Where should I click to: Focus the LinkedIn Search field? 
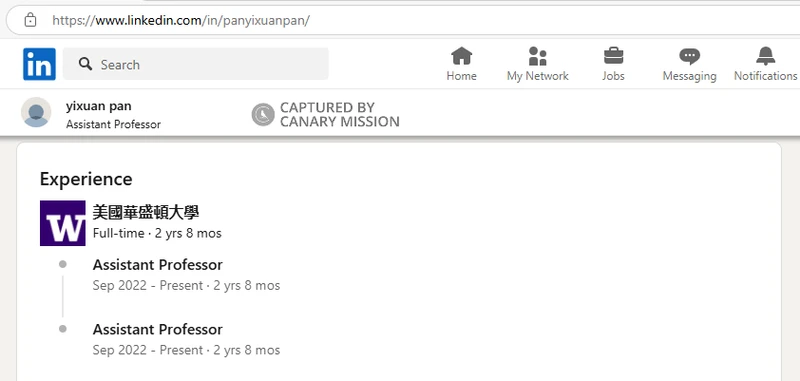pos(196,64)
